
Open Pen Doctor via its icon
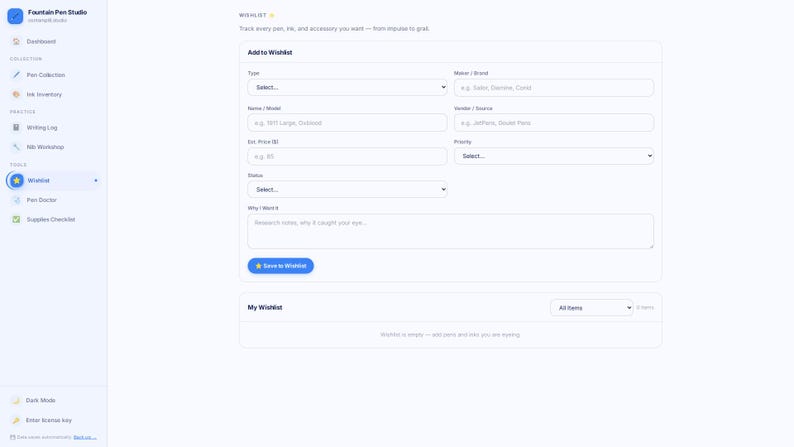pos(16,200)
